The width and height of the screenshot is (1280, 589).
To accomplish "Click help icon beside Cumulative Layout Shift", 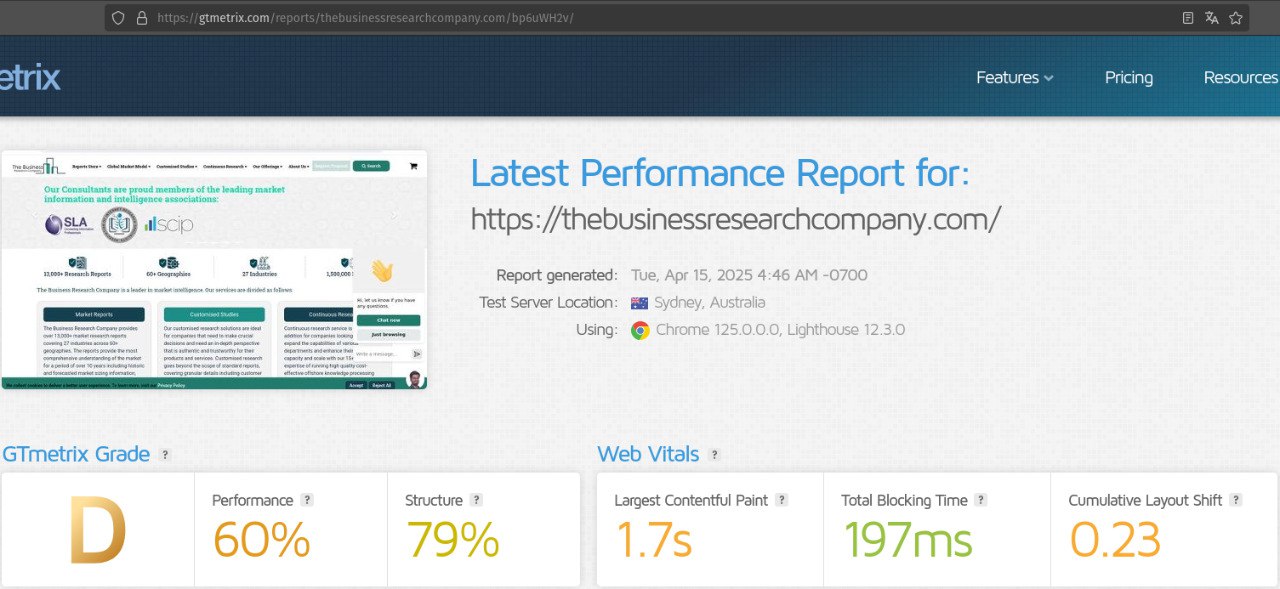I will coord(1237,500).
